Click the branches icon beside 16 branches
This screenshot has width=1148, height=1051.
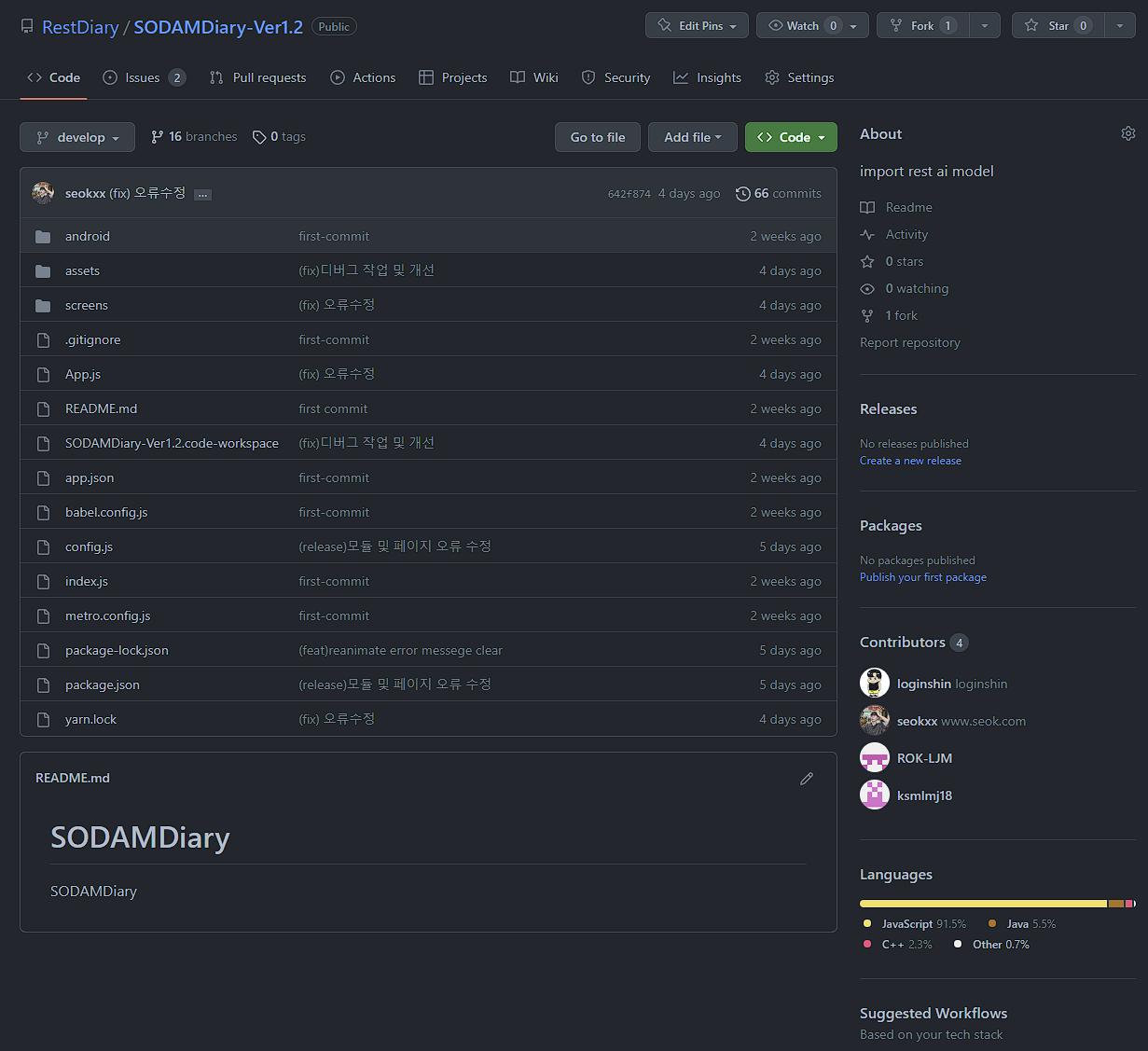pyautogui.click(x=158, y=137)
